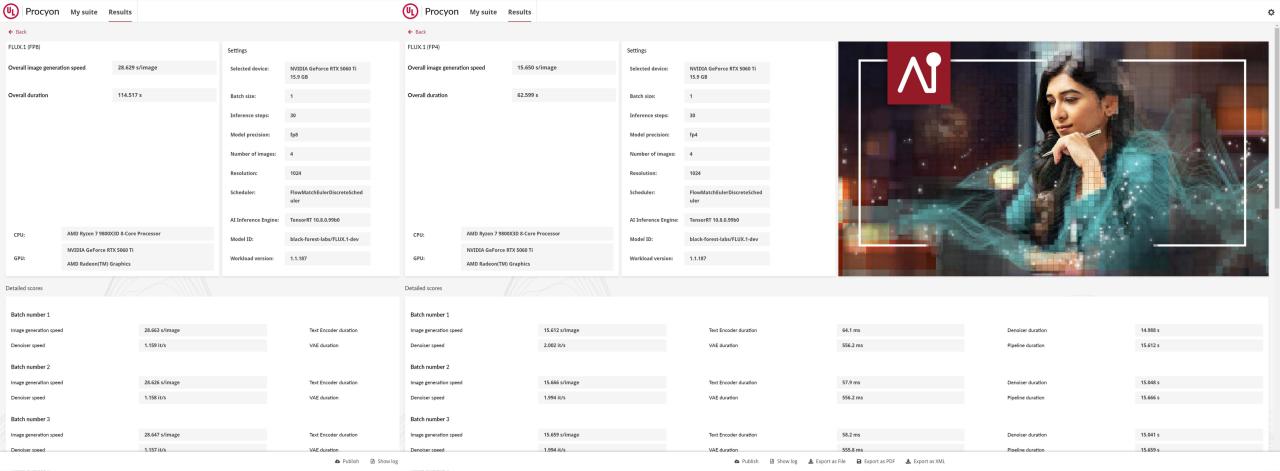The height and width of the screenshot is (471, 1280).
Task: Click the UL logo in left window
Action: [13, 12]
